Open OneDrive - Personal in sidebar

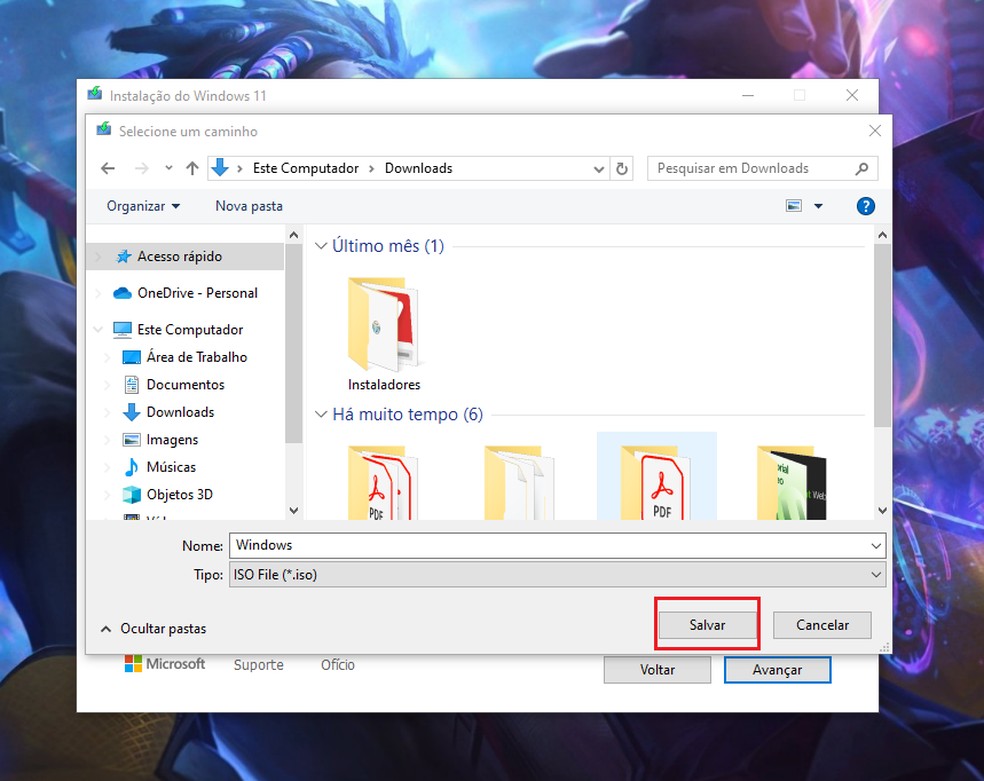(197, 293)
